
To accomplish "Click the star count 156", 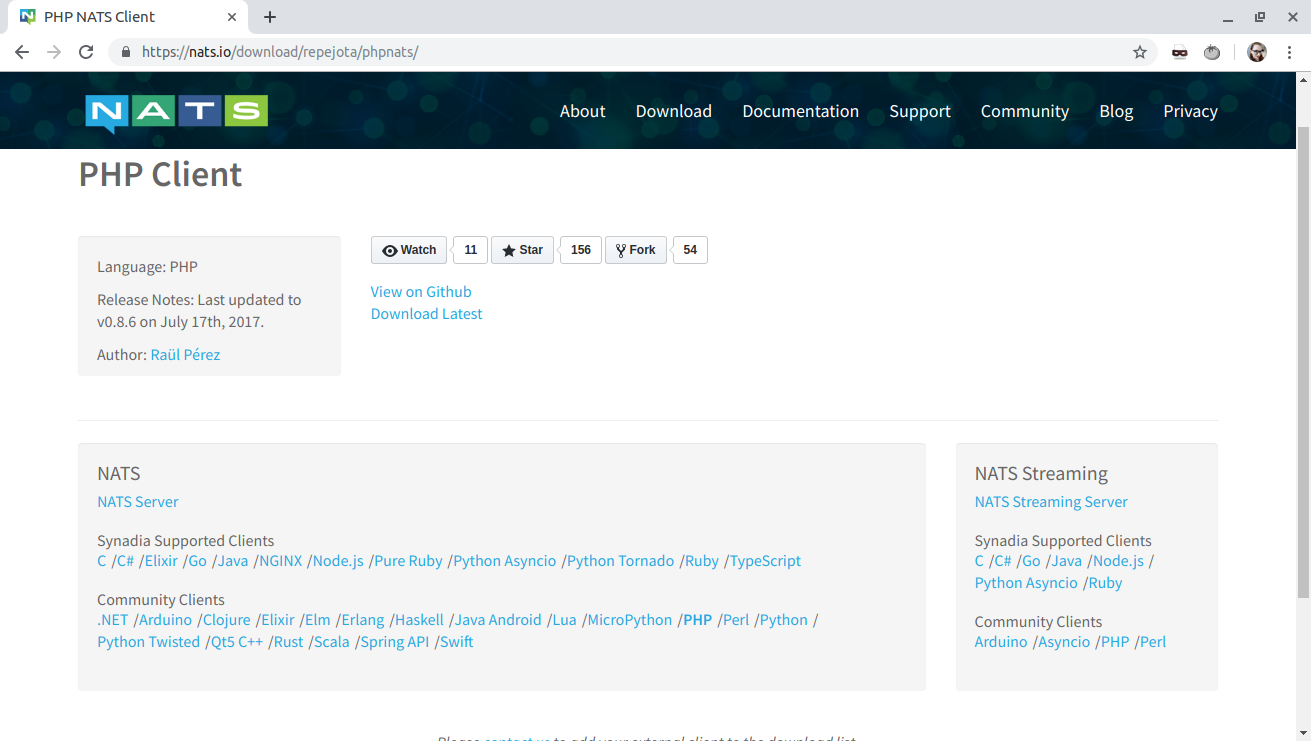I will pos(581,250).
